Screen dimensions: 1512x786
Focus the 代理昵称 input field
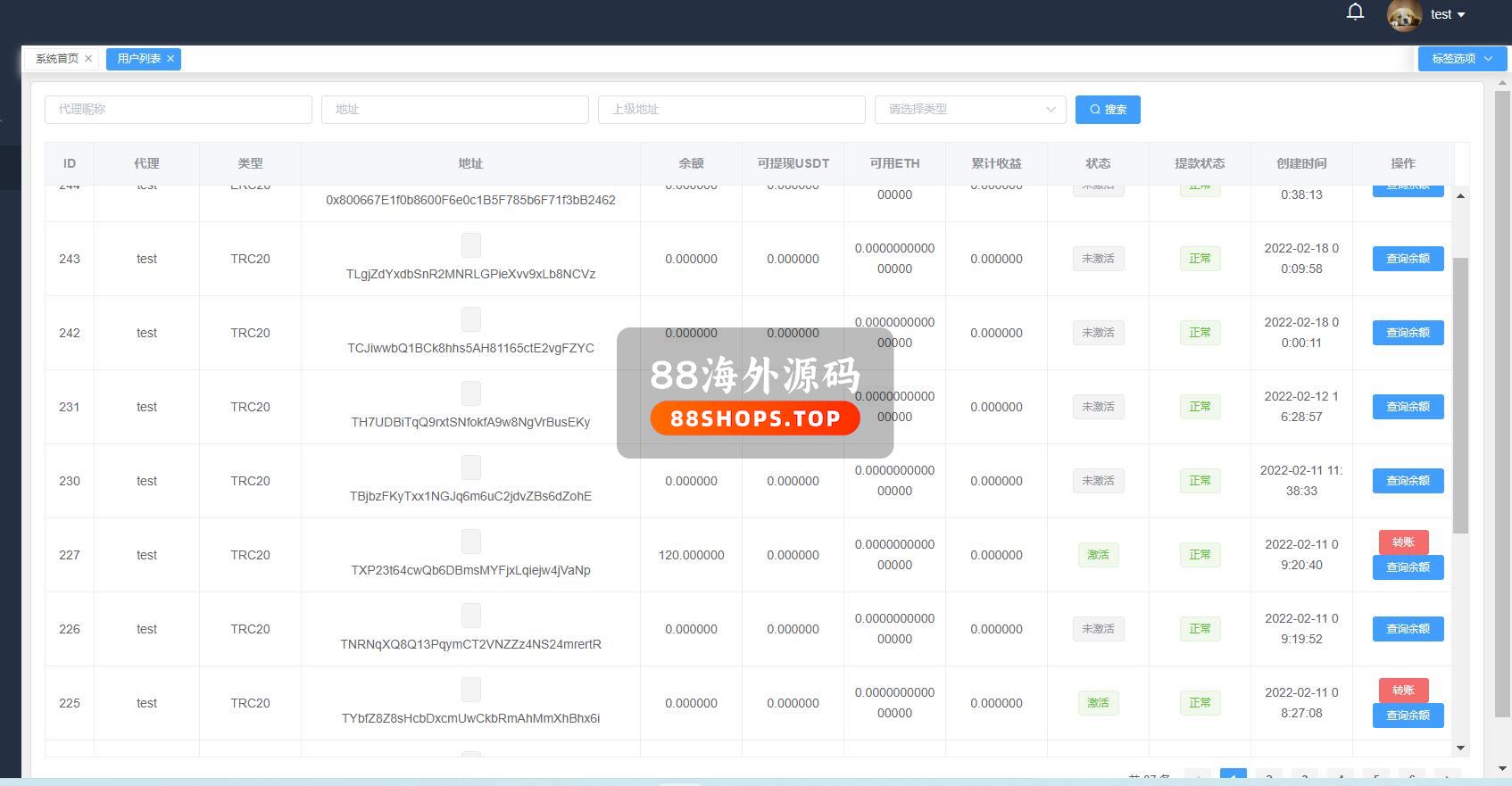tap(179, 110)
